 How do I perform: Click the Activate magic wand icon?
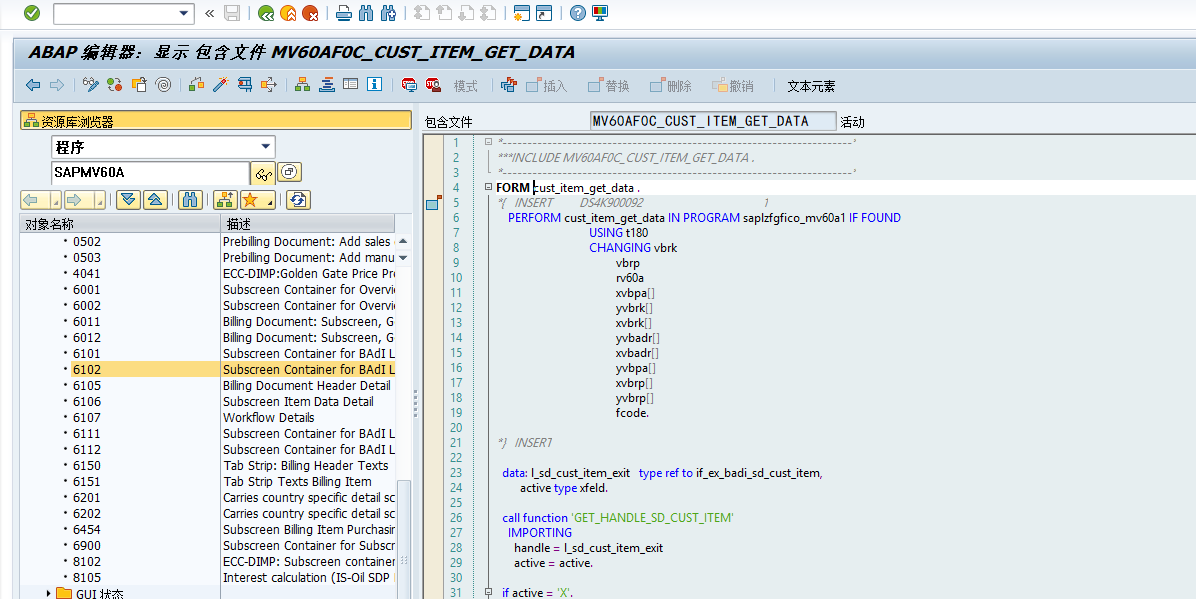[x=220, y=85]
